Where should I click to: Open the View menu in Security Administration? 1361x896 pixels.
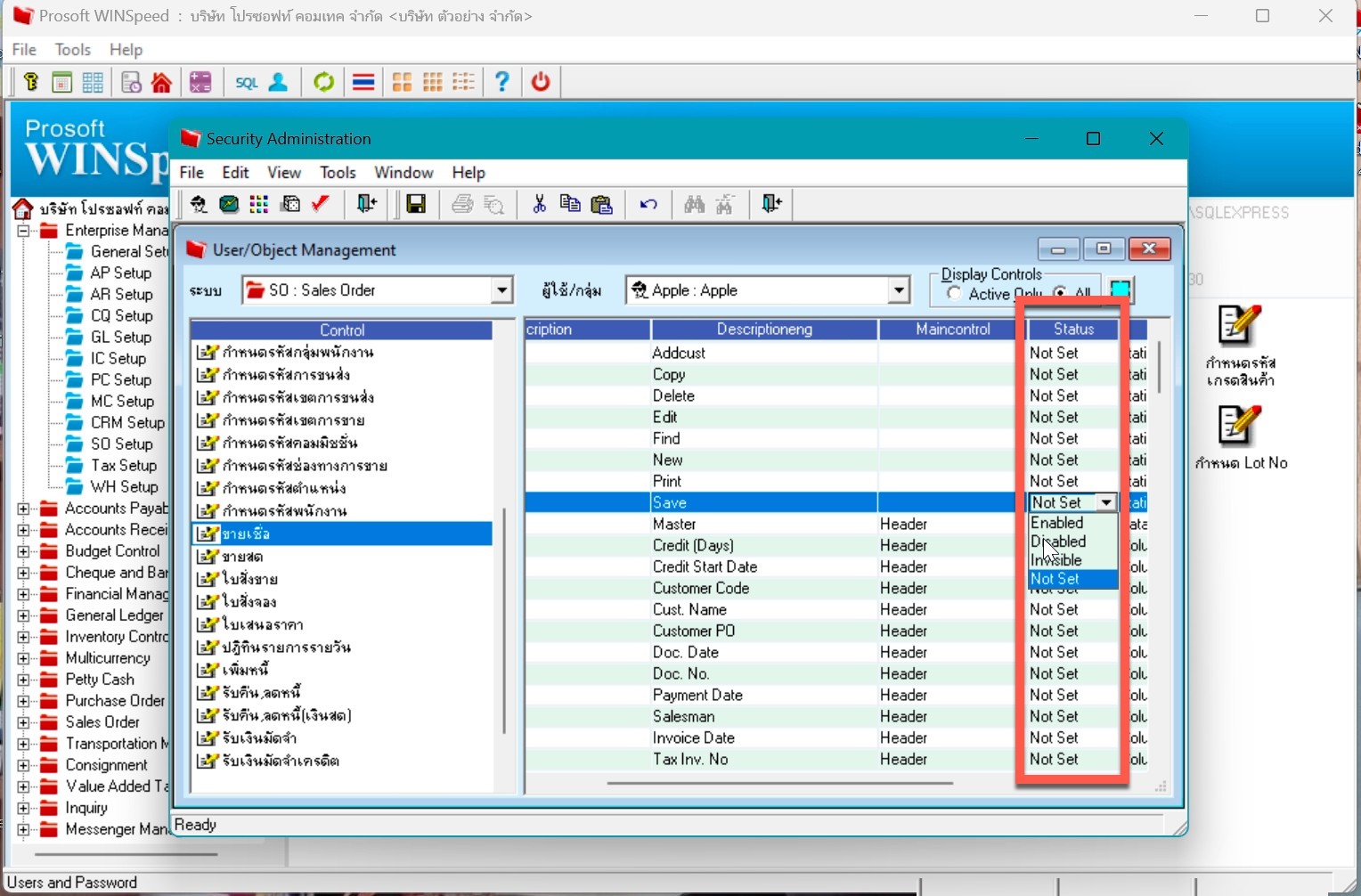284,173
